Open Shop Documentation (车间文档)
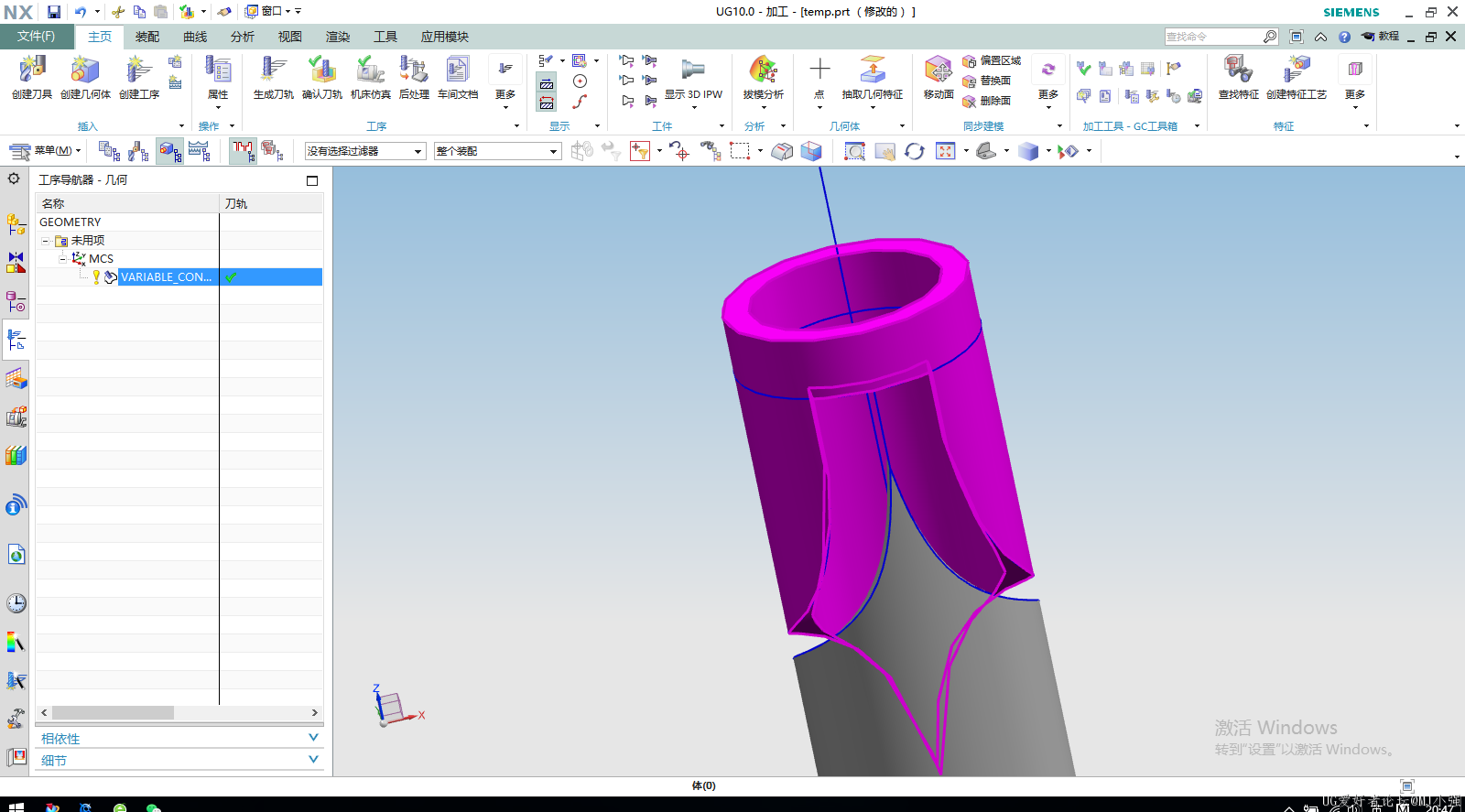 [x=458, y=77]
